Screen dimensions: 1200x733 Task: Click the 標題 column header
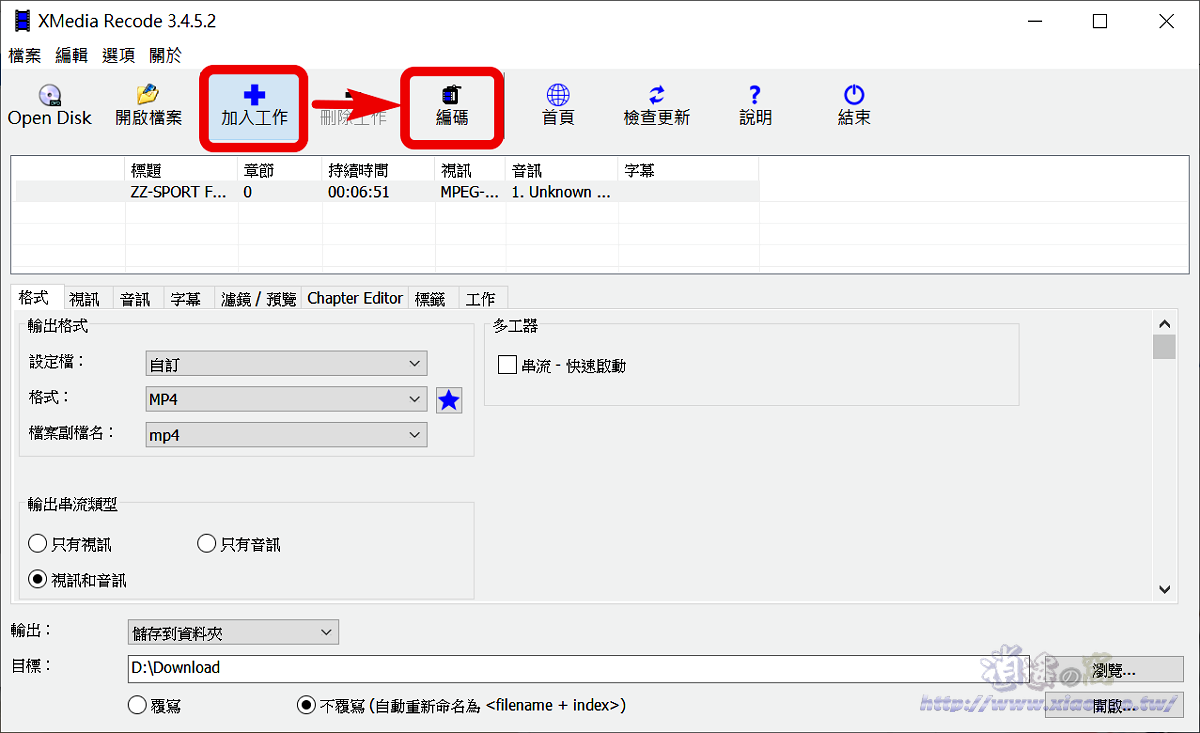(x=181, y=171)
